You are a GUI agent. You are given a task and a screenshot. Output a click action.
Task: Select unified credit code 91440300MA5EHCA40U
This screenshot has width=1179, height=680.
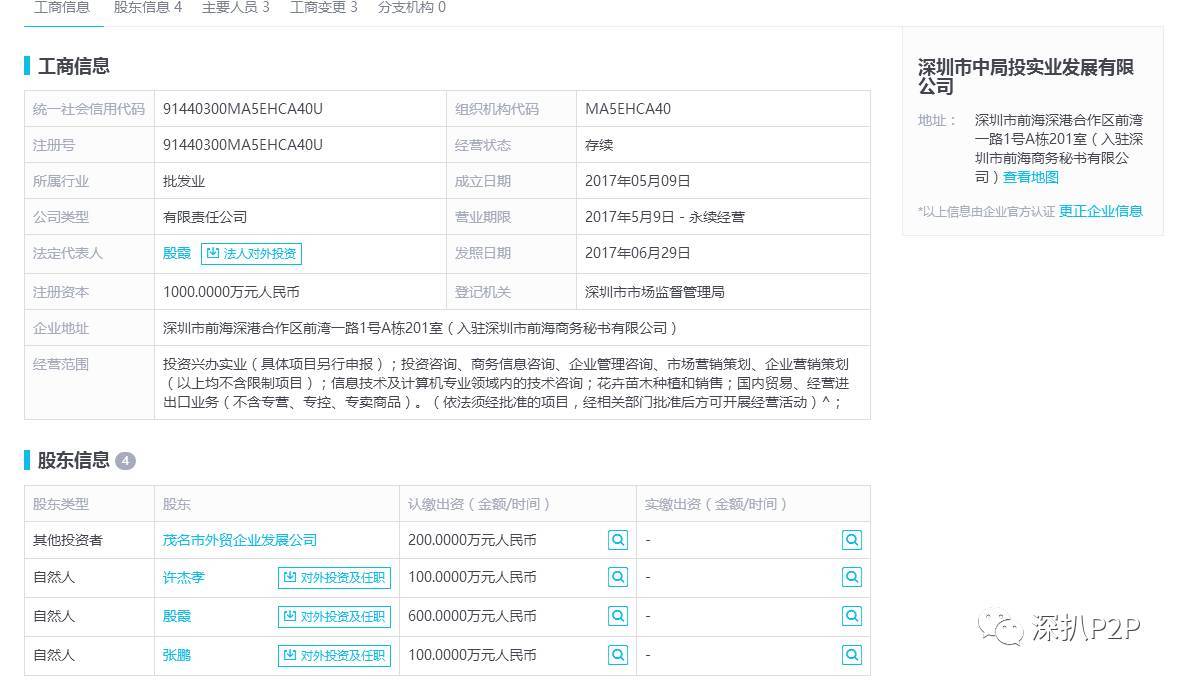[243, 109]
